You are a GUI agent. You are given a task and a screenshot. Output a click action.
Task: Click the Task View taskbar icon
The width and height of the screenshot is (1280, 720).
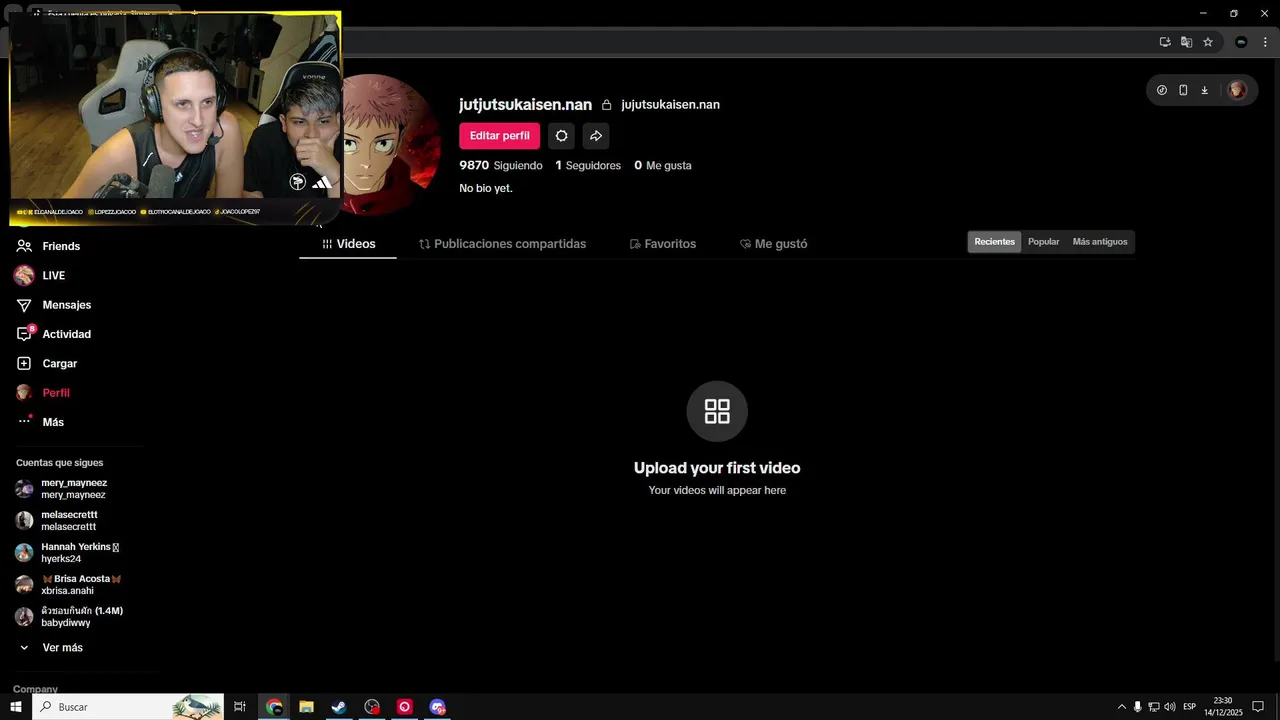pos(240,707)
